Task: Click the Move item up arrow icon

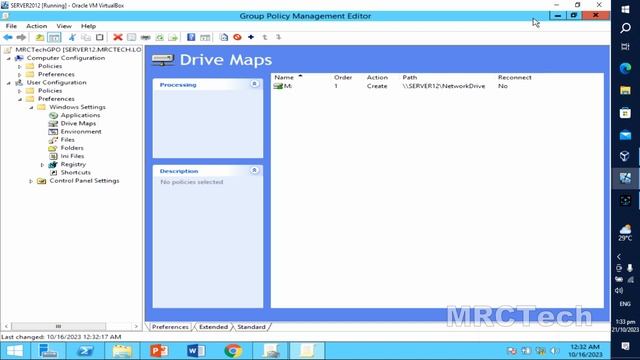Action: click(265, 37)
